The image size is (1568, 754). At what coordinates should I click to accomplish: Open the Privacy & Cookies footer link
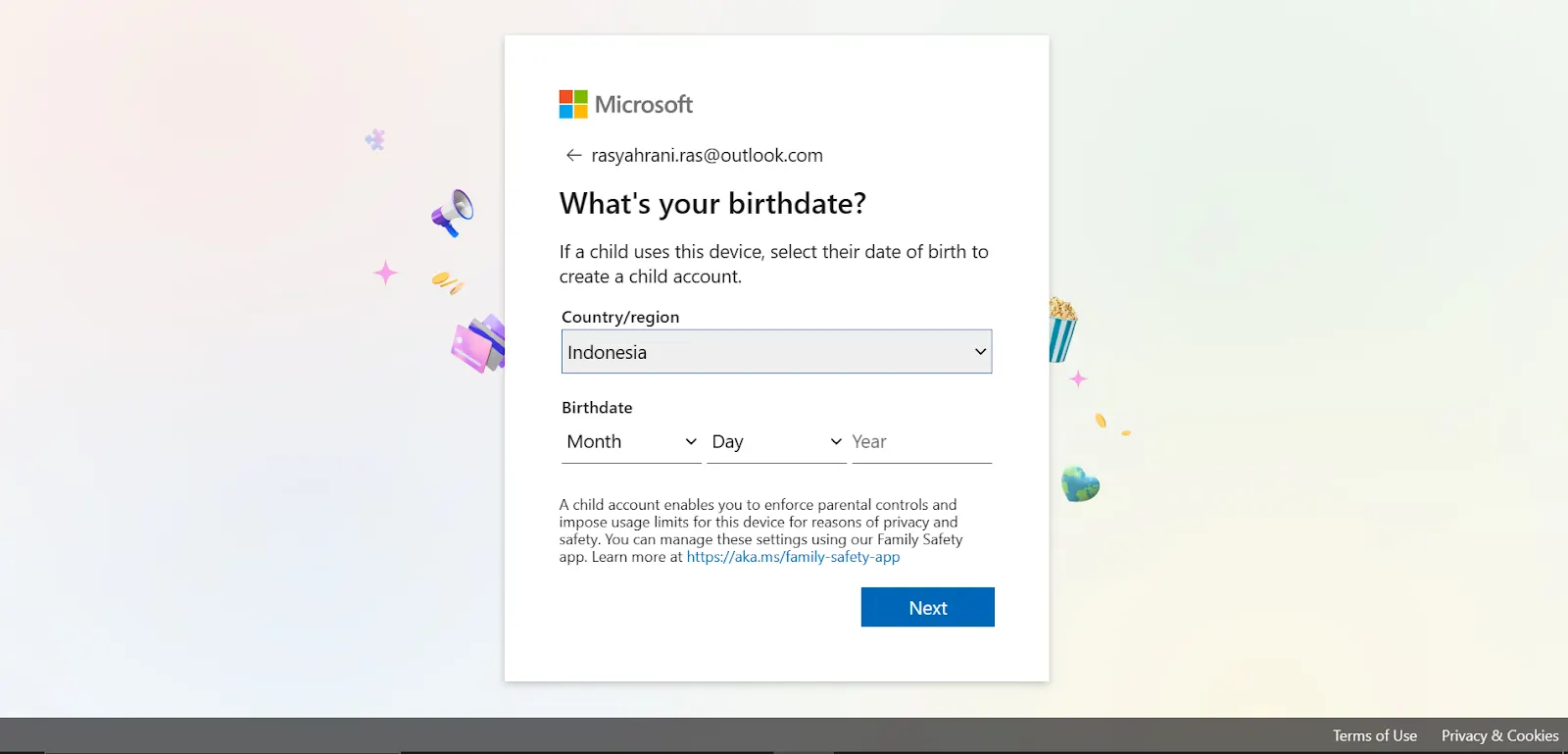(x=1499, y=735)
